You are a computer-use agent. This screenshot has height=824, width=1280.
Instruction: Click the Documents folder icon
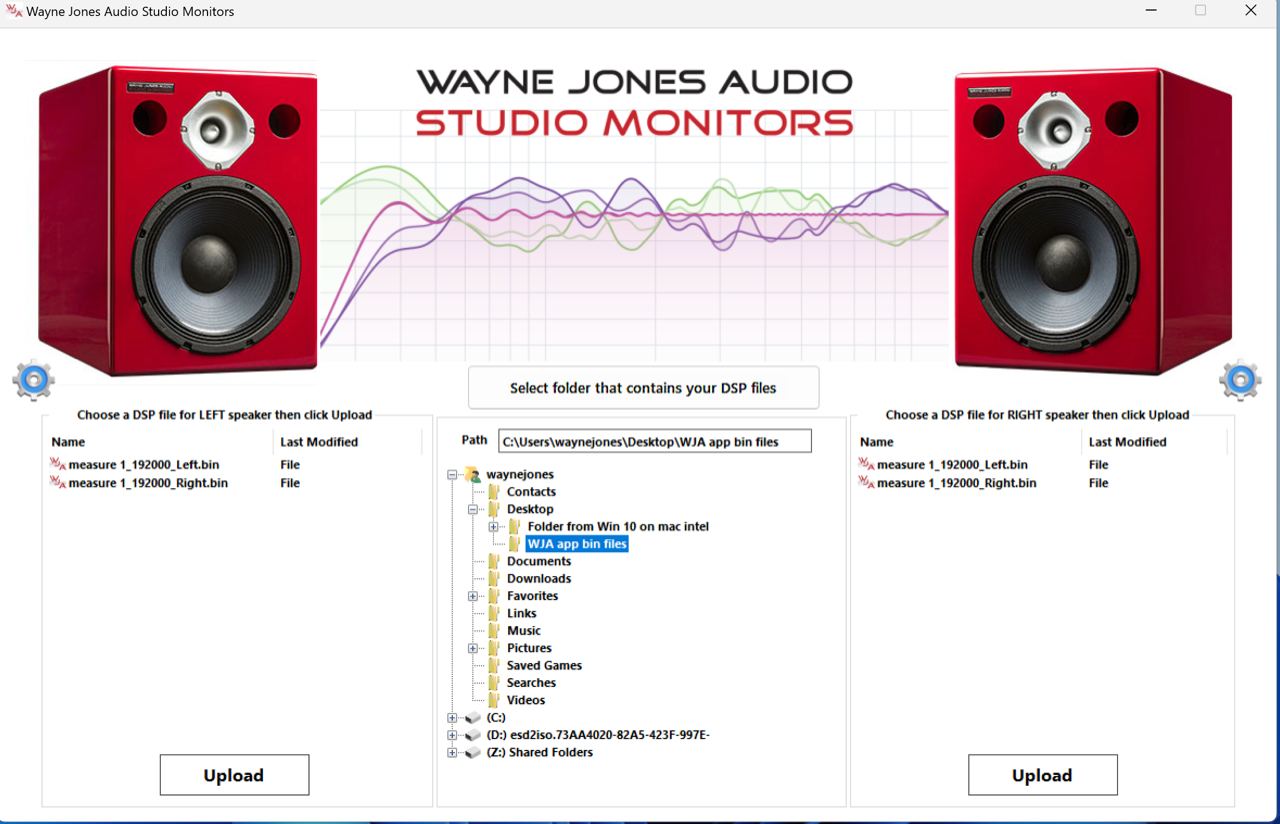[494, 561]
